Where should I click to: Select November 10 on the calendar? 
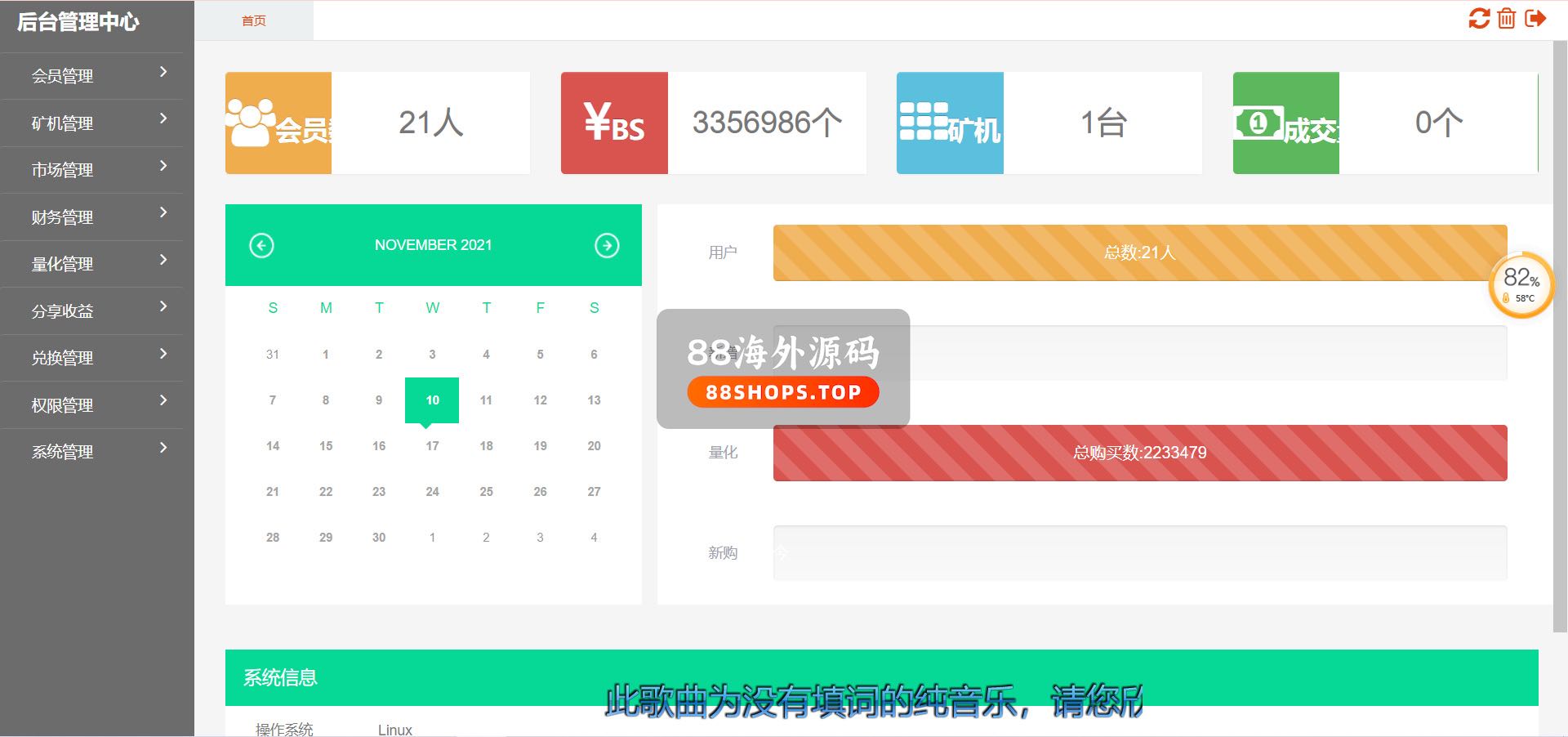click(x=432, y=400)
